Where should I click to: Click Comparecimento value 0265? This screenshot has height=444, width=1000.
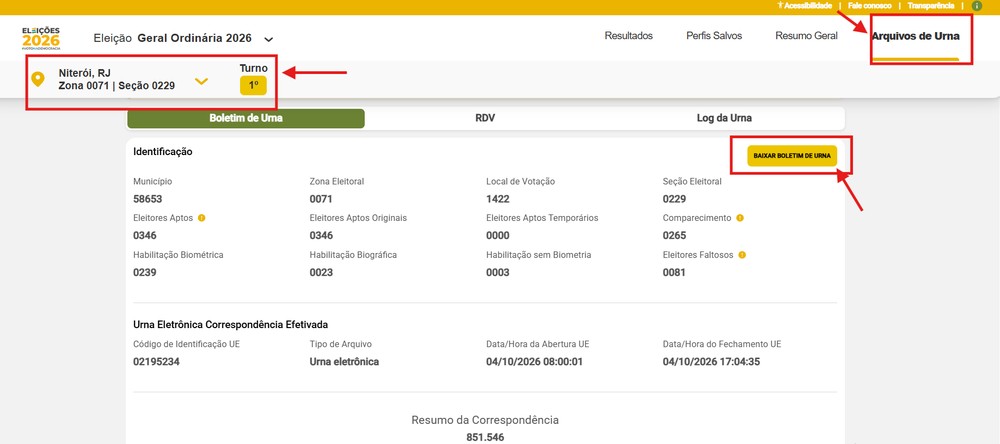[674, 235]
